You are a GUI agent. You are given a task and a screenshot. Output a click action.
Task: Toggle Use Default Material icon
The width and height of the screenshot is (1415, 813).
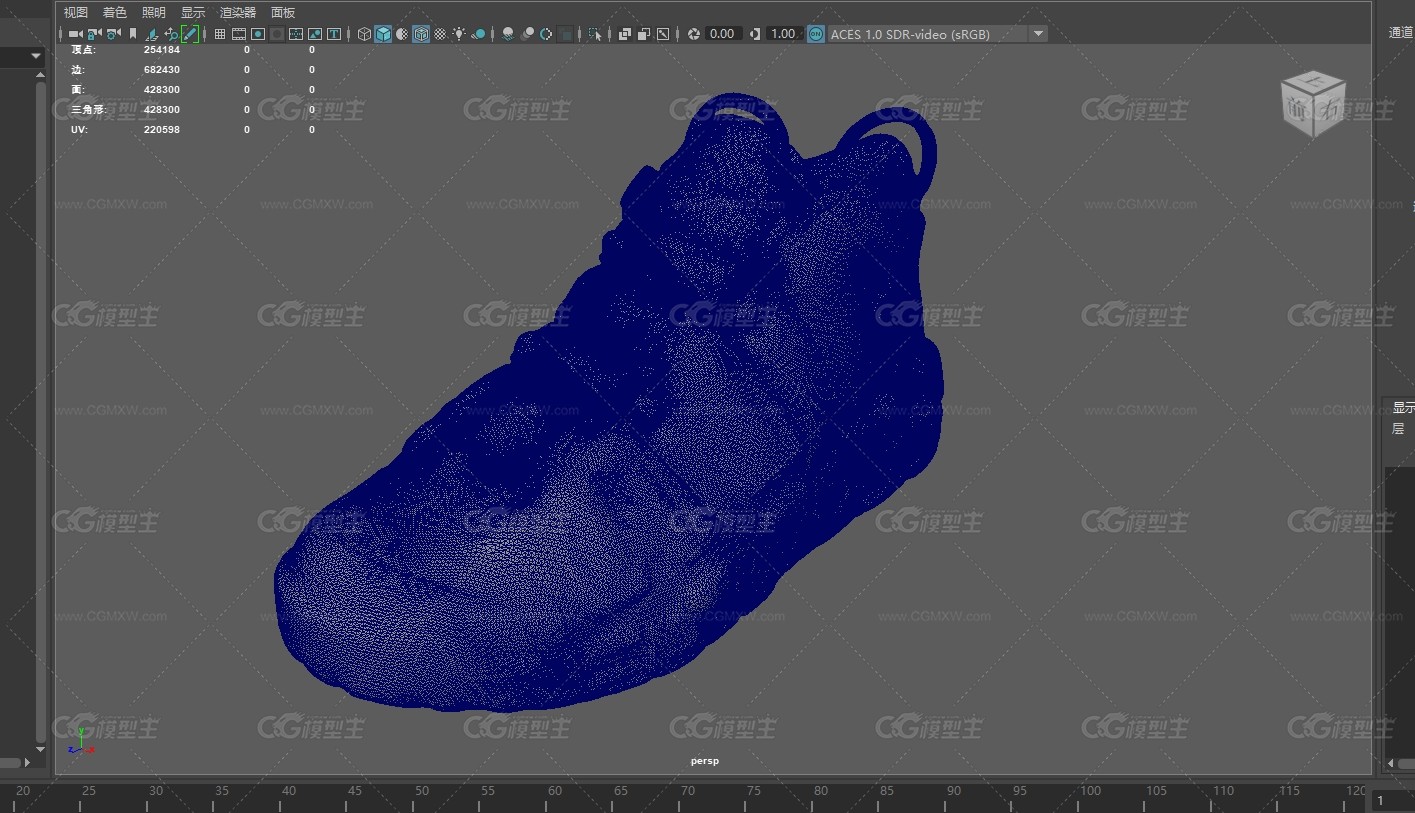click(x=403, y=34)
